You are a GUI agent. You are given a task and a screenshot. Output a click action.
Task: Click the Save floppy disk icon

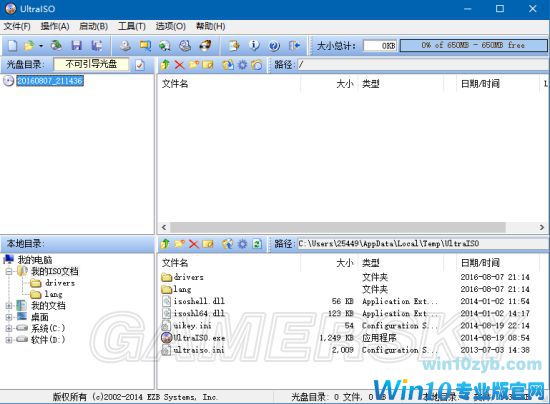point(76,45)
